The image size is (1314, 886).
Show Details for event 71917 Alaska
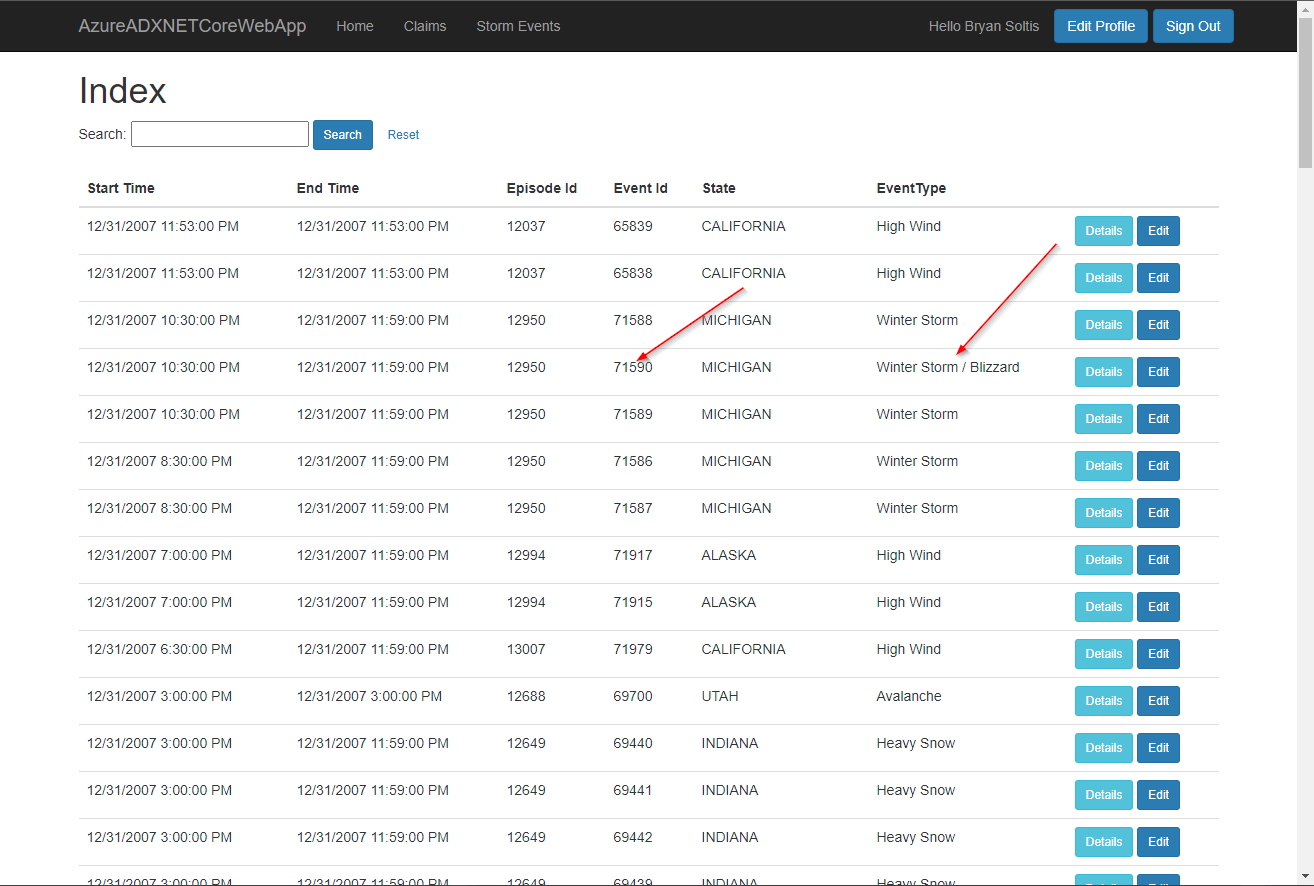(x=1103, y=560)
